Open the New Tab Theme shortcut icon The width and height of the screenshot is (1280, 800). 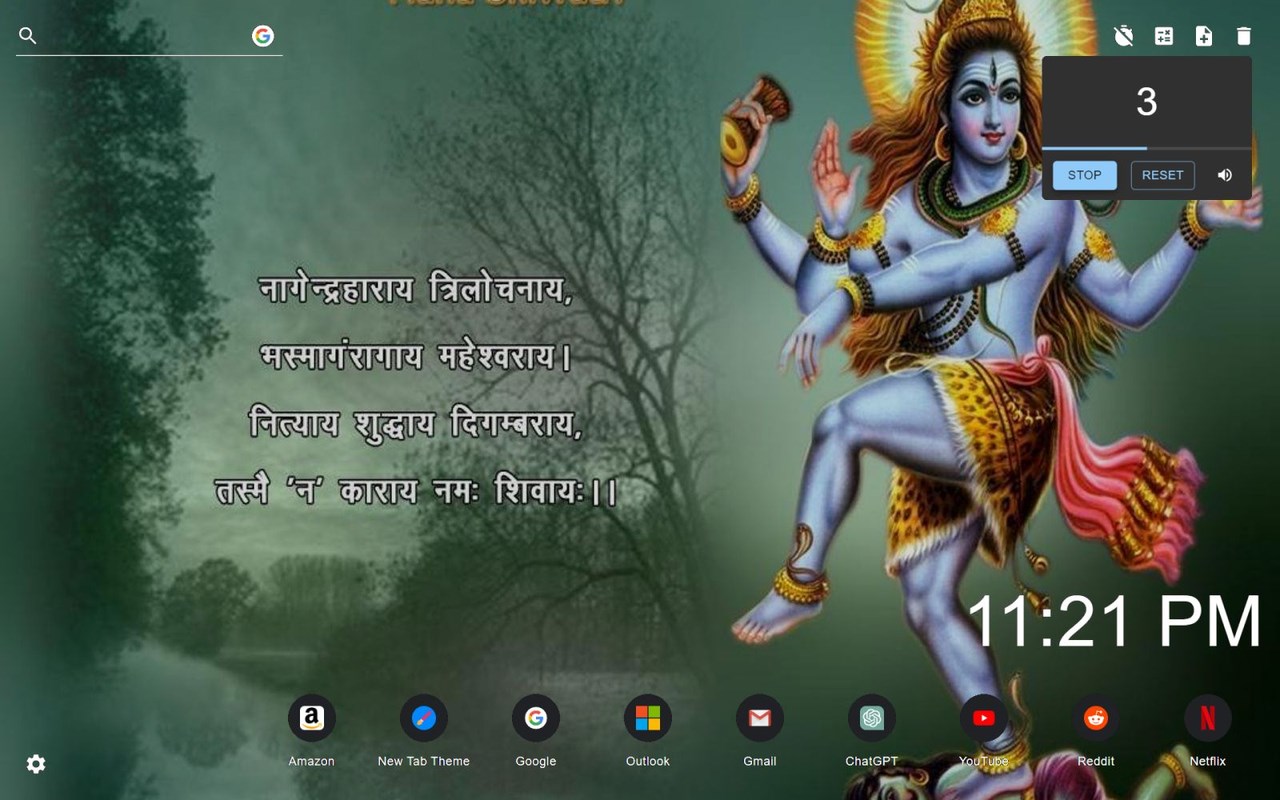(424, 718)
